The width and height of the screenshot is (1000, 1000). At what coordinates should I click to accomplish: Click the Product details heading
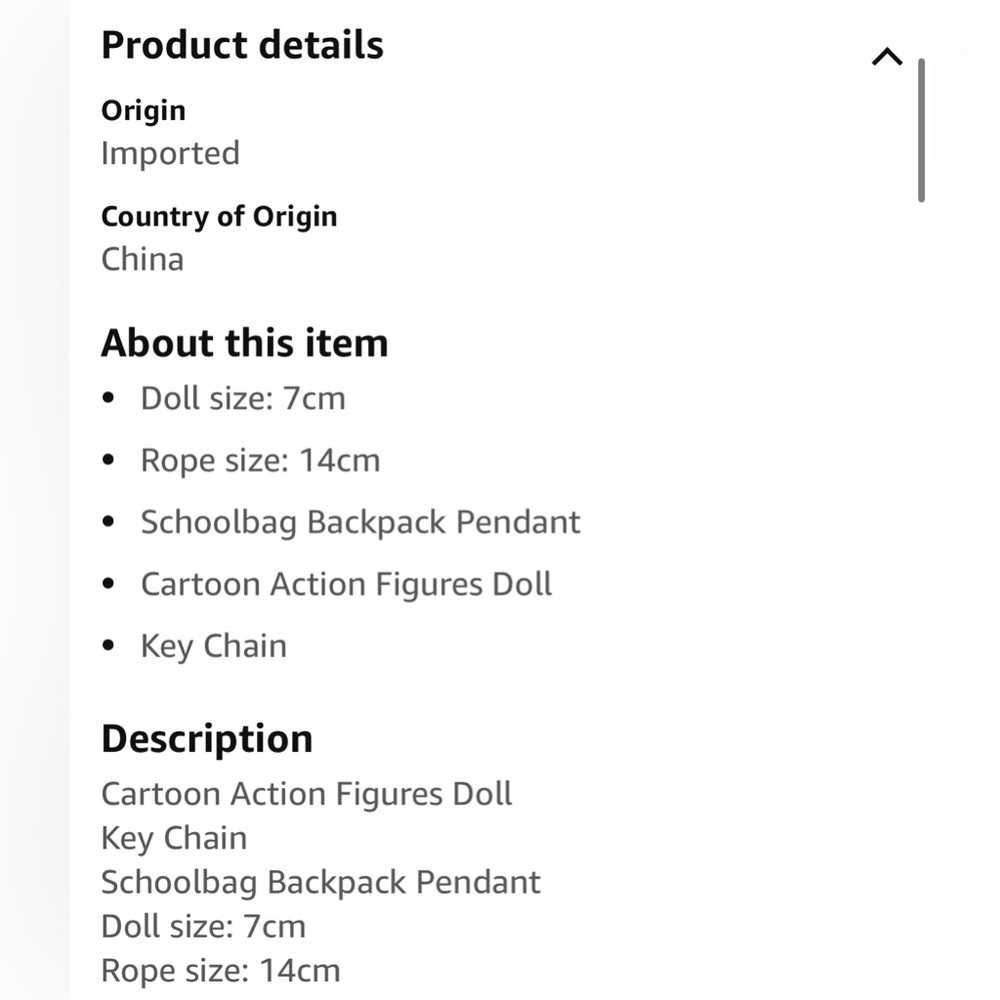point(242,45)
